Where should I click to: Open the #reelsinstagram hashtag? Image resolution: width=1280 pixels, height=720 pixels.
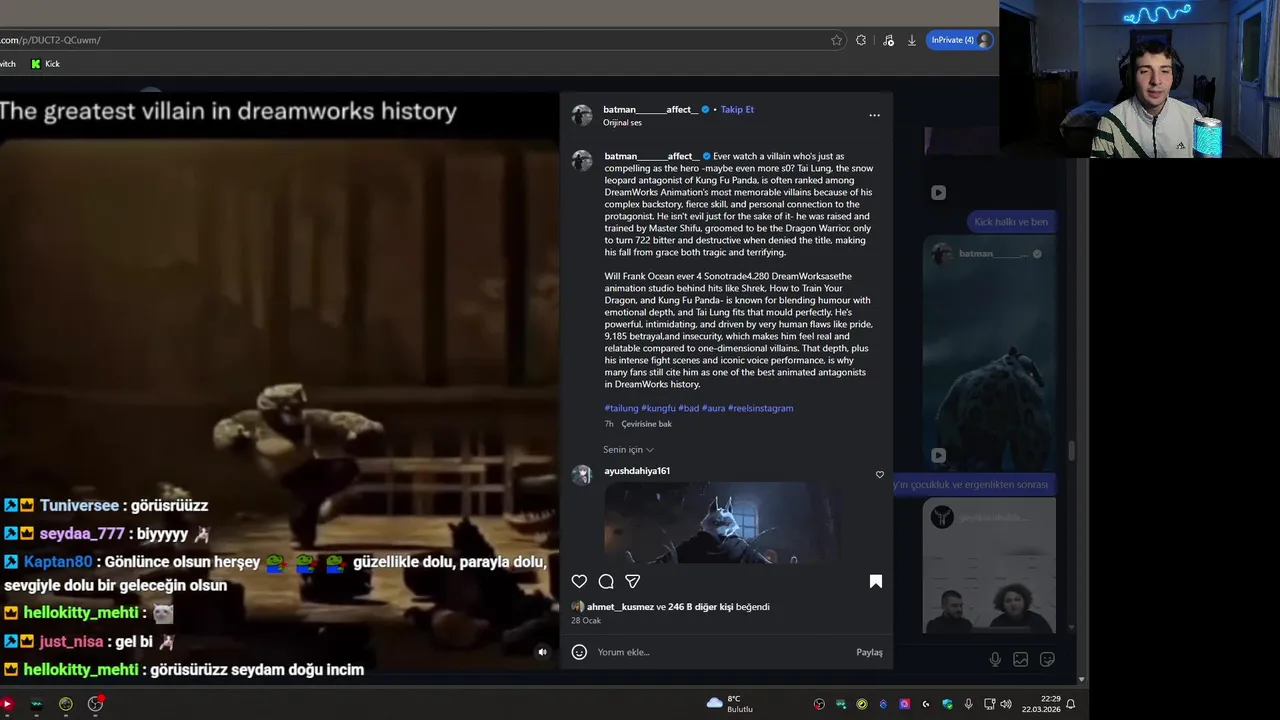[x=760, y=408]
